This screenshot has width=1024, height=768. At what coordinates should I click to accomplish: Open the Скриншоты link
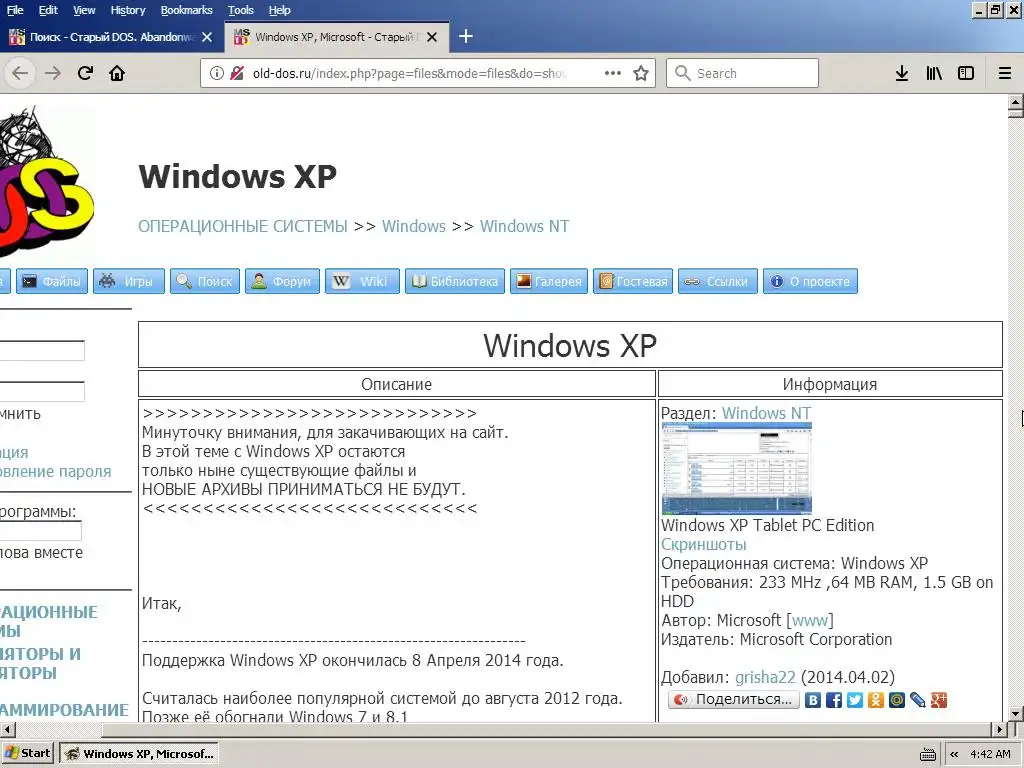(x=703, y=545)
